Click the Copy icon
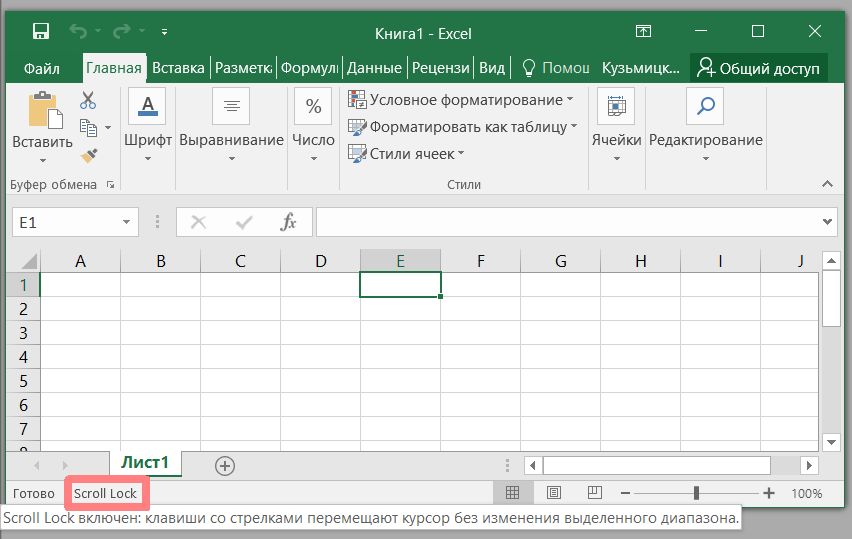Screen dimensions: 852x539 (88, 128)
